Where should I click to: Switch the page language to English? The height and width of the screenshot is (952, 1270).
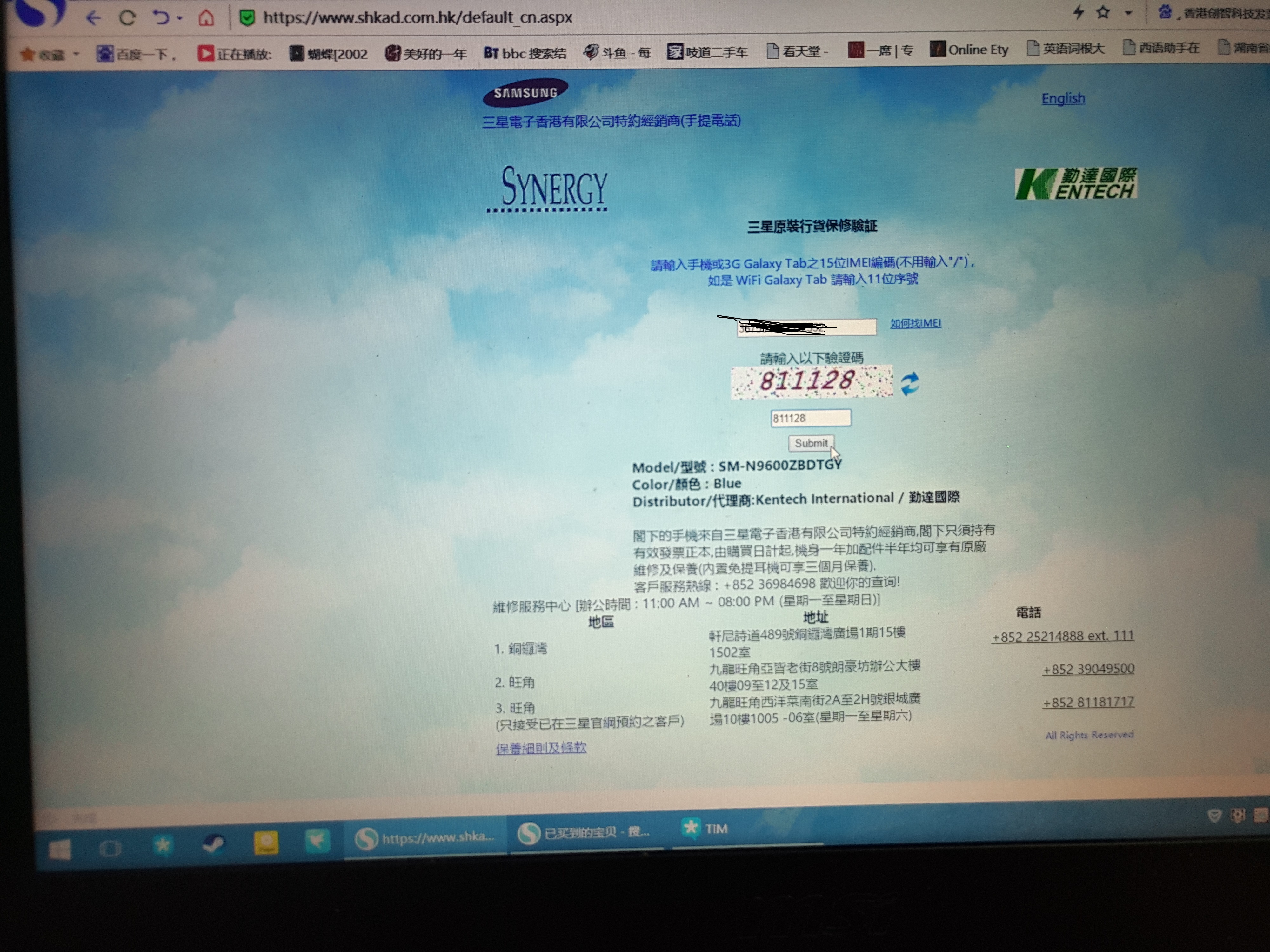tap(1063, 98)
